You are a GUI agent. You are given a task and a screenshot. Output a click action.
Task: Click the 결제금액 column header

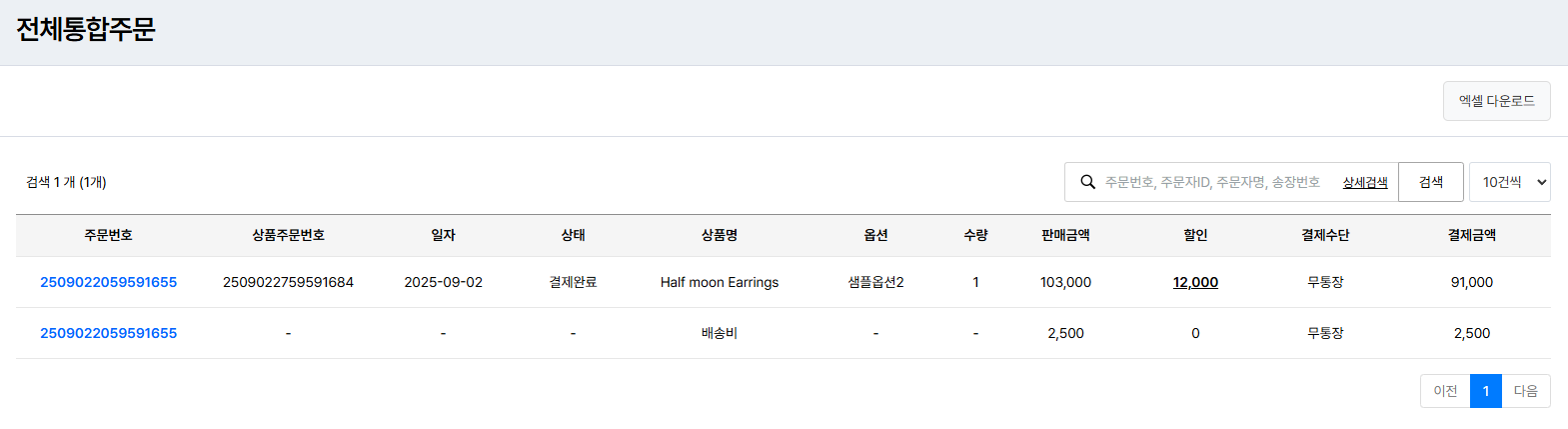coord(1471,235)
